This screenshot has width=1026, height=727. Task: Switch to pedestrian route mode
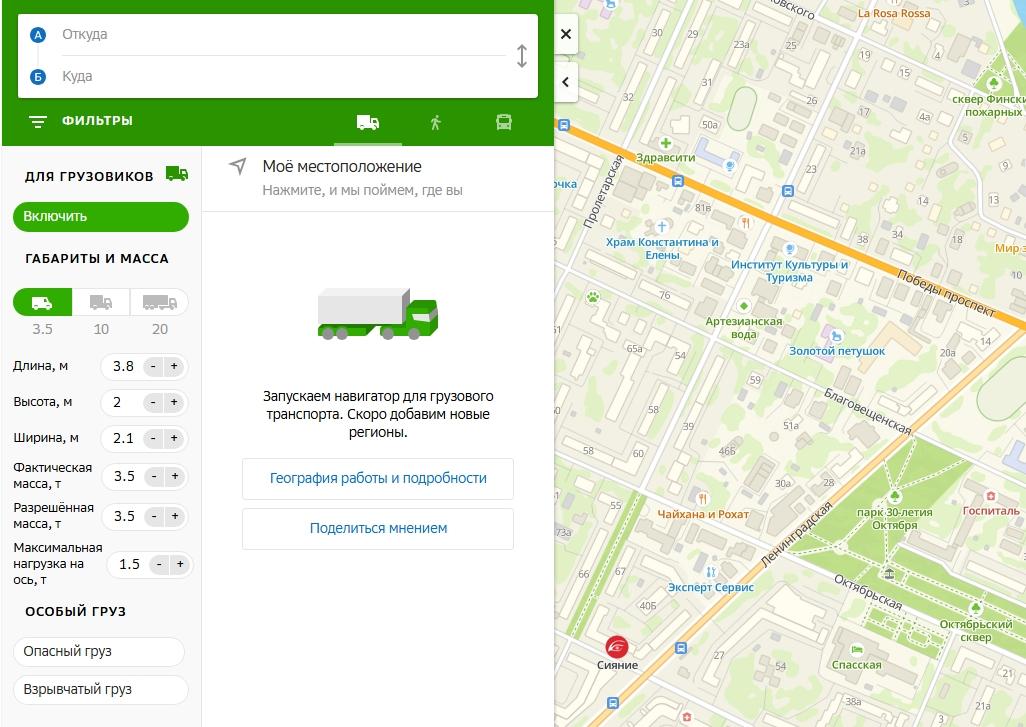coord(435,122)
